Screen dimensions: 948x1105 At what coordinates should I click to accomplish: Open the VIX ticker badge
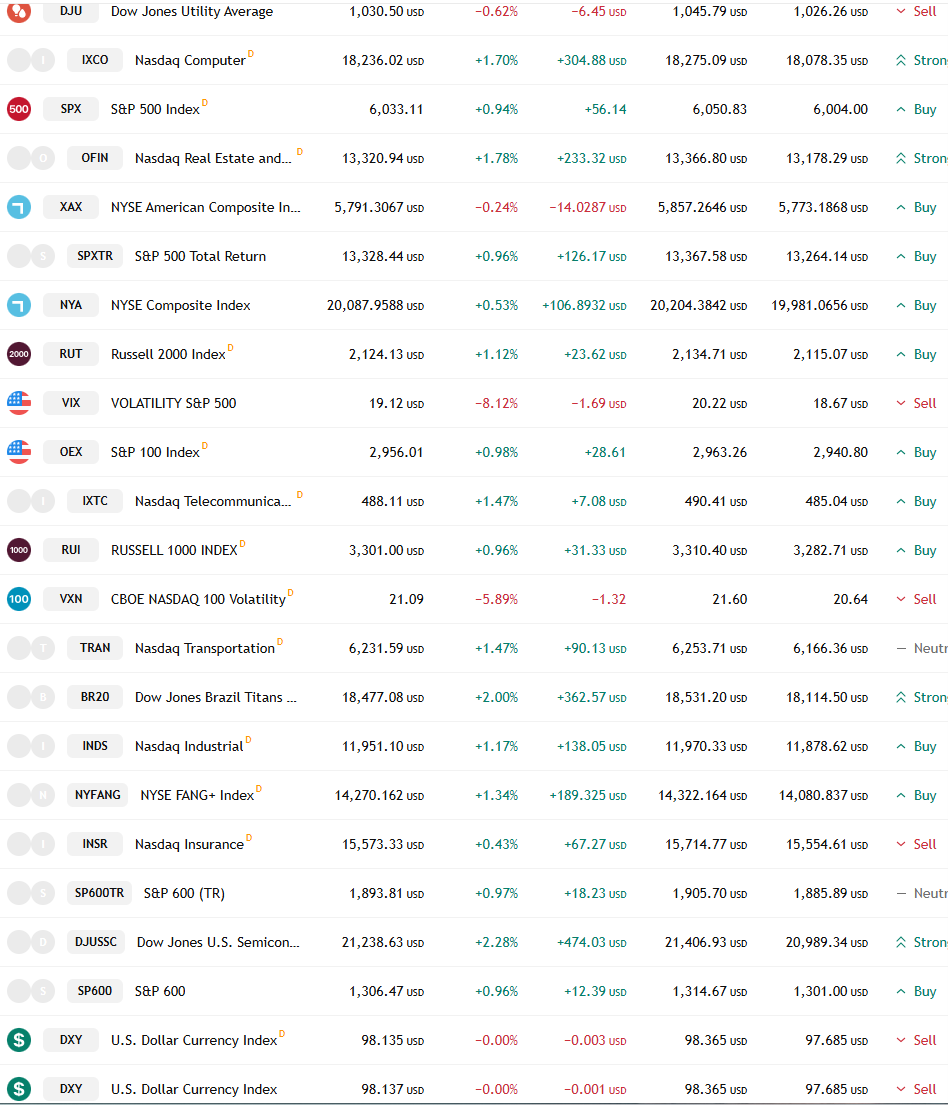pyautogui.click(x=70, y=403)
